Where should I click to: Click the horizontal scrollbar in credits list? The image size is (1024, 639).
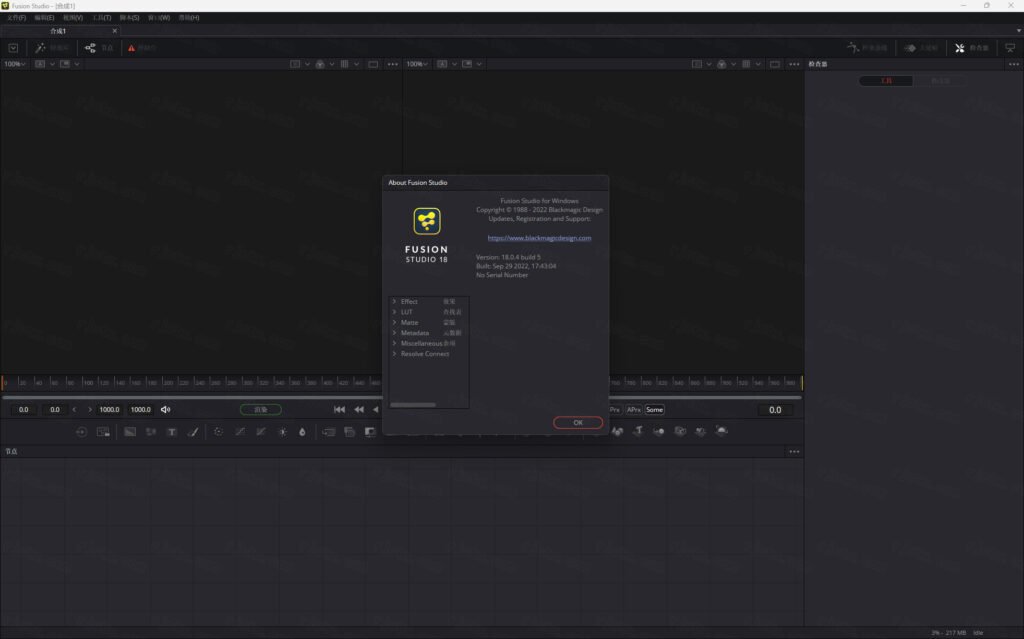pos(413,404)
